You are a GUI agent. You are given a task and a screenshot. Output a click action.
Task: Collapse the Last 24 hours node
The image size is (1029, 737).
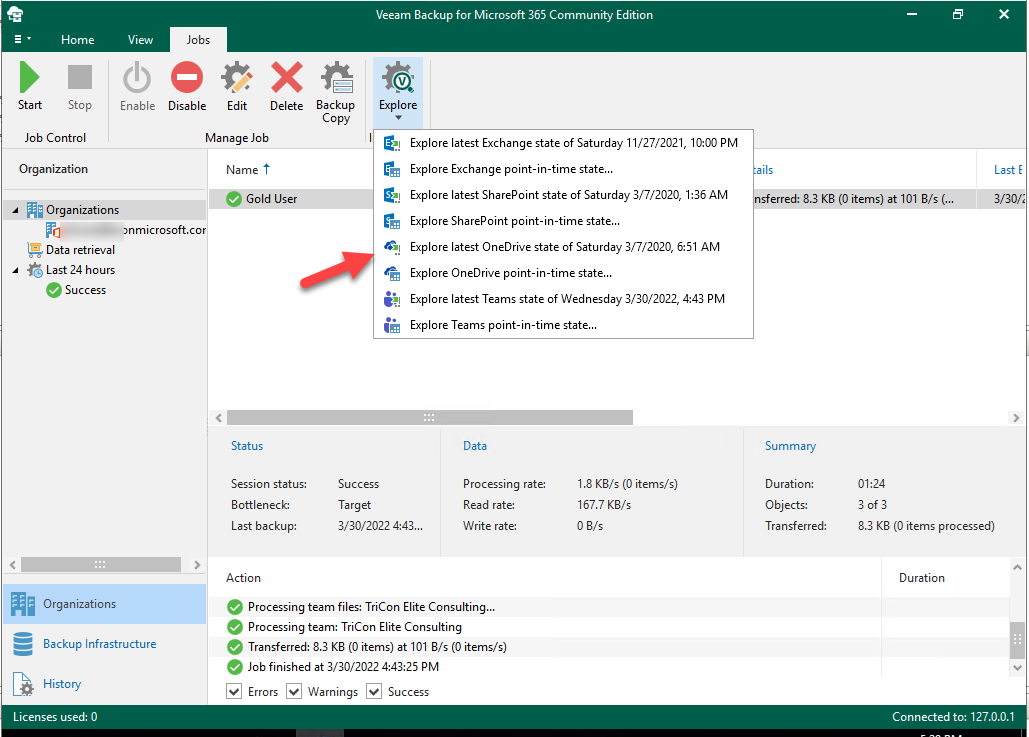(17, 270)
